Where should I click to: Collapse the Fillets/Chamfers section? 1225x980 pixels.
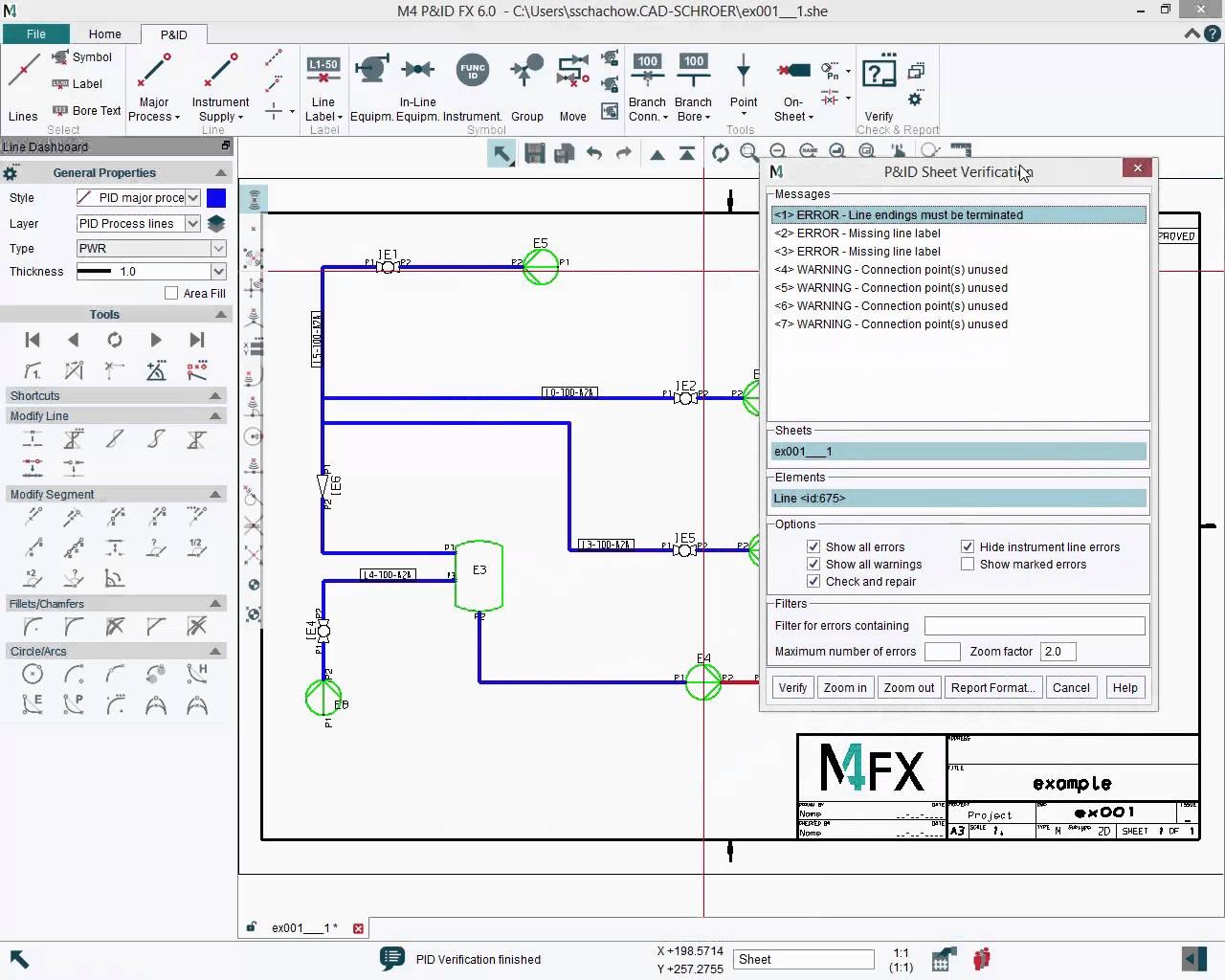[215, 604]
